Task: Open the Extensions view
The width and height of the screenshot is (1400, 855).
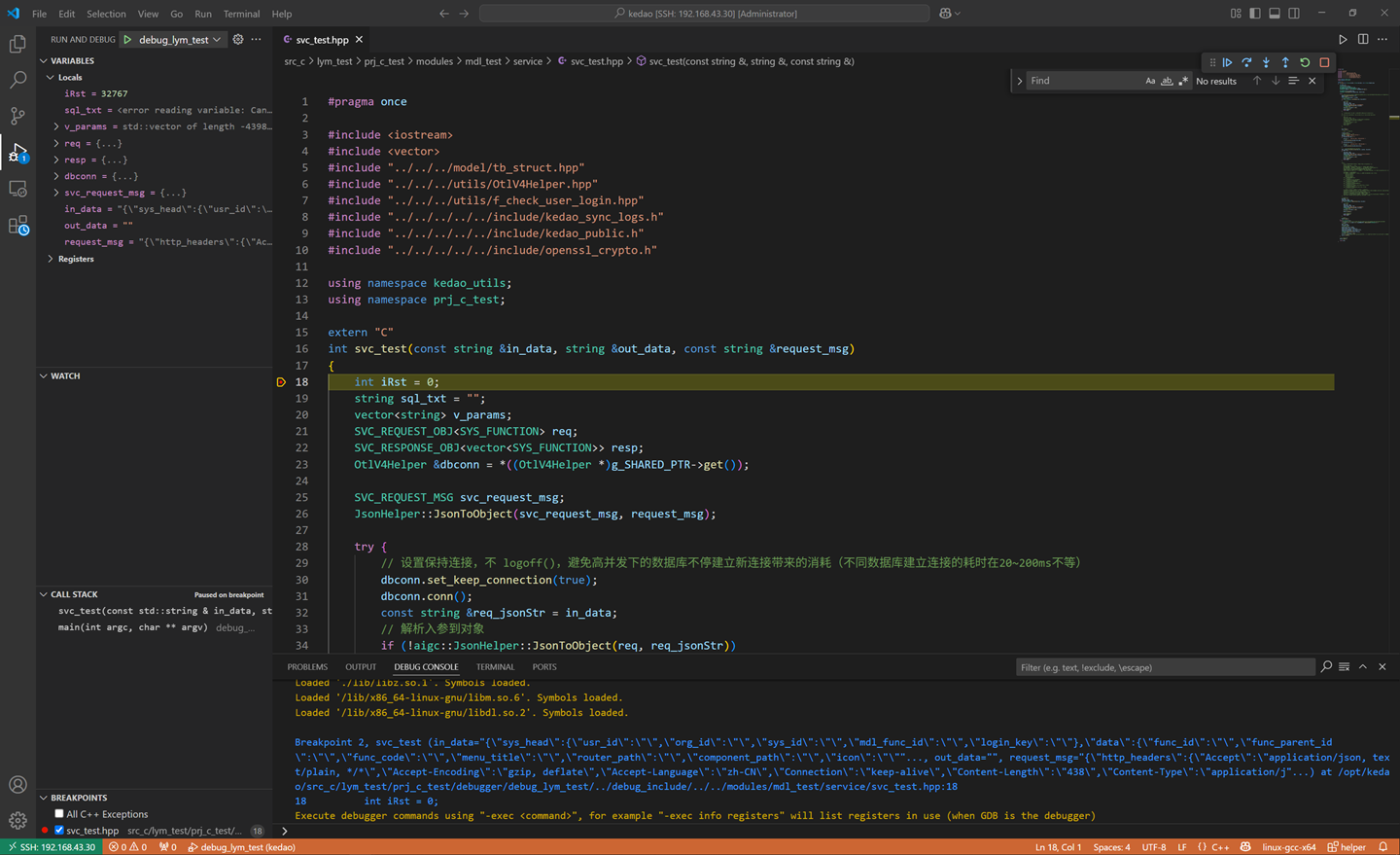Action: tap(17, 226)
